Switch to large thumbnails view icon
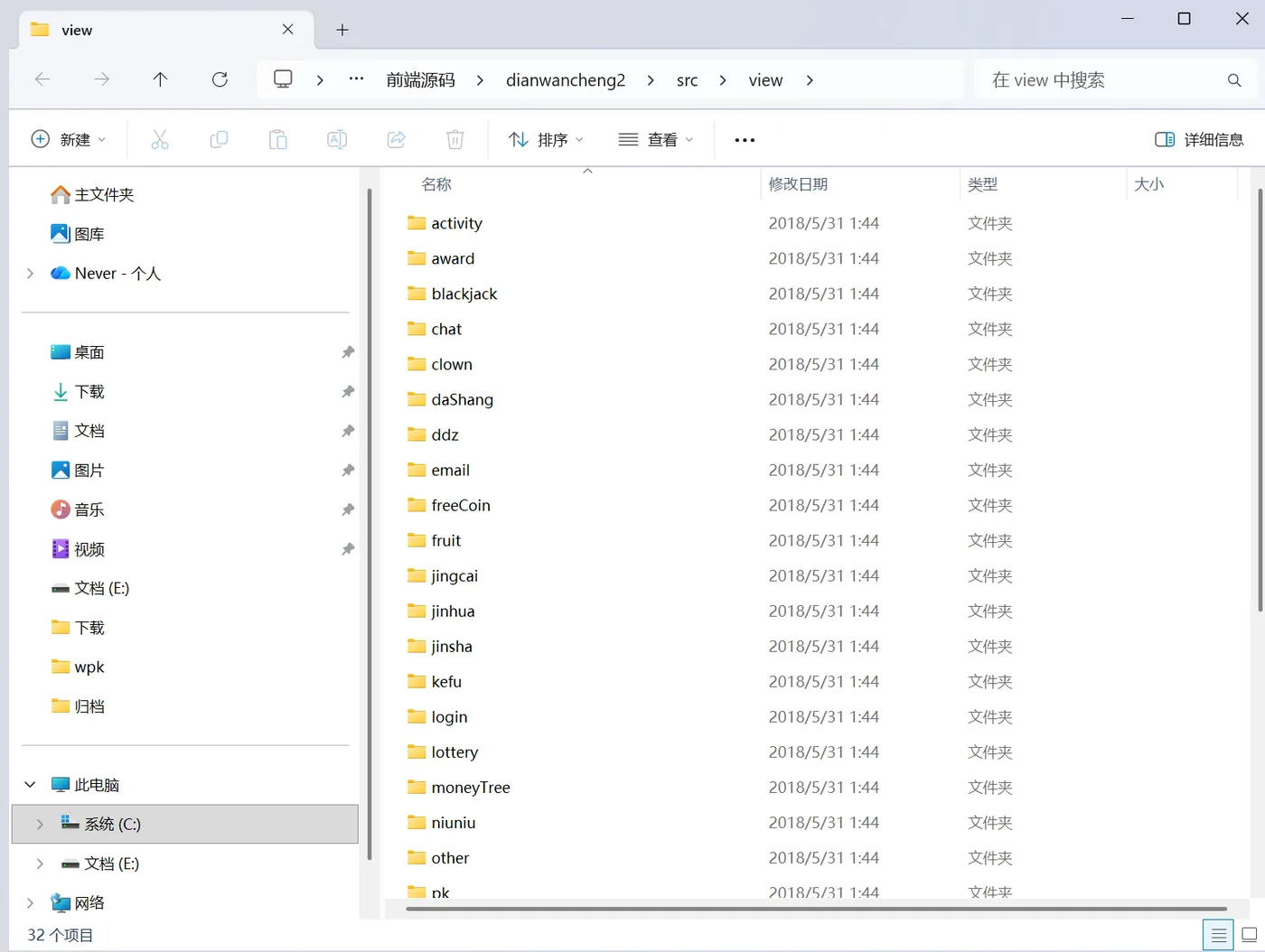This screenshot has height=952, width=1265. pyautogui.click(x=1250, y=935)
